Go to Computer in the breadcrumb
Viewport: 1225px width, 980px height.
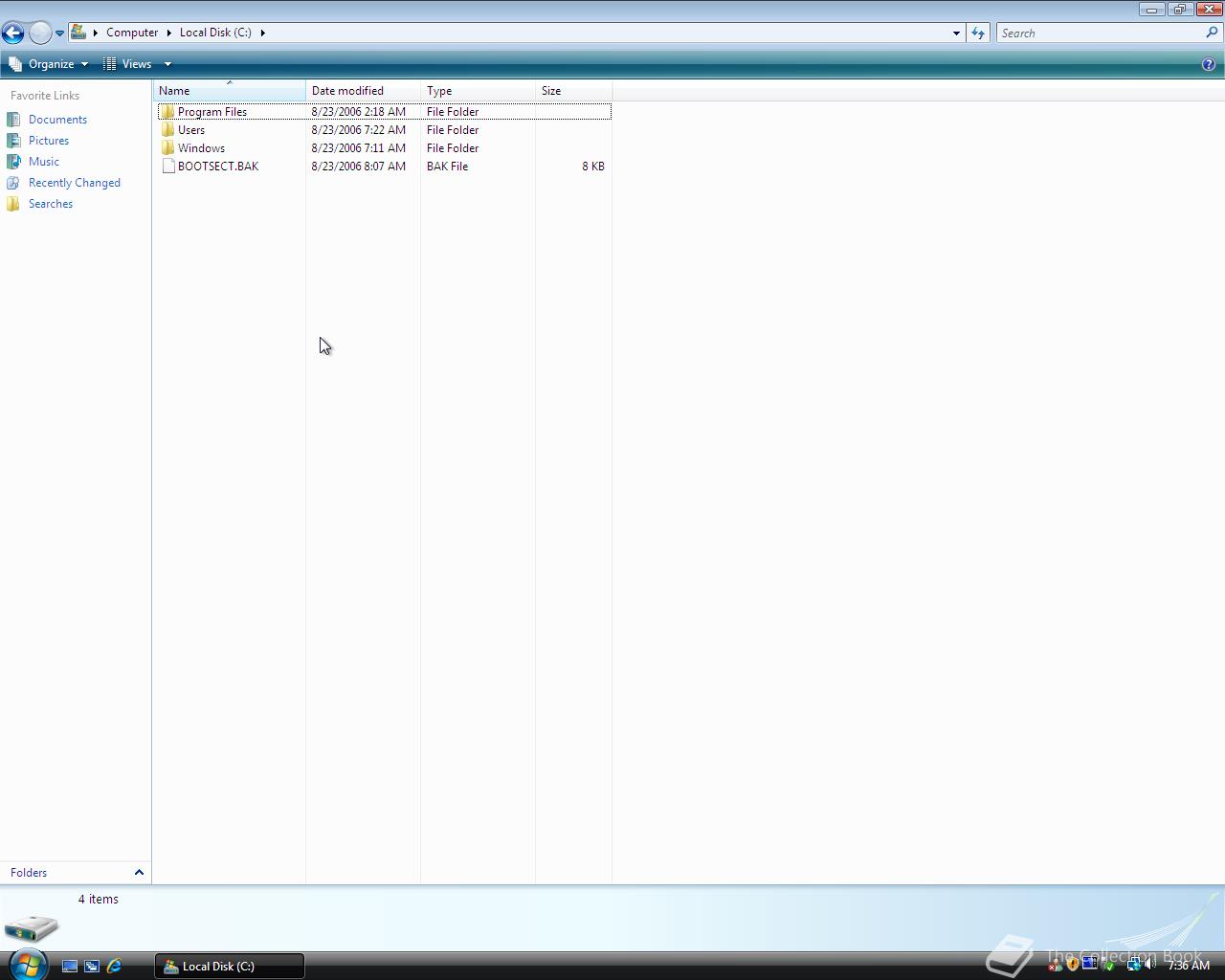coord(132,33)
